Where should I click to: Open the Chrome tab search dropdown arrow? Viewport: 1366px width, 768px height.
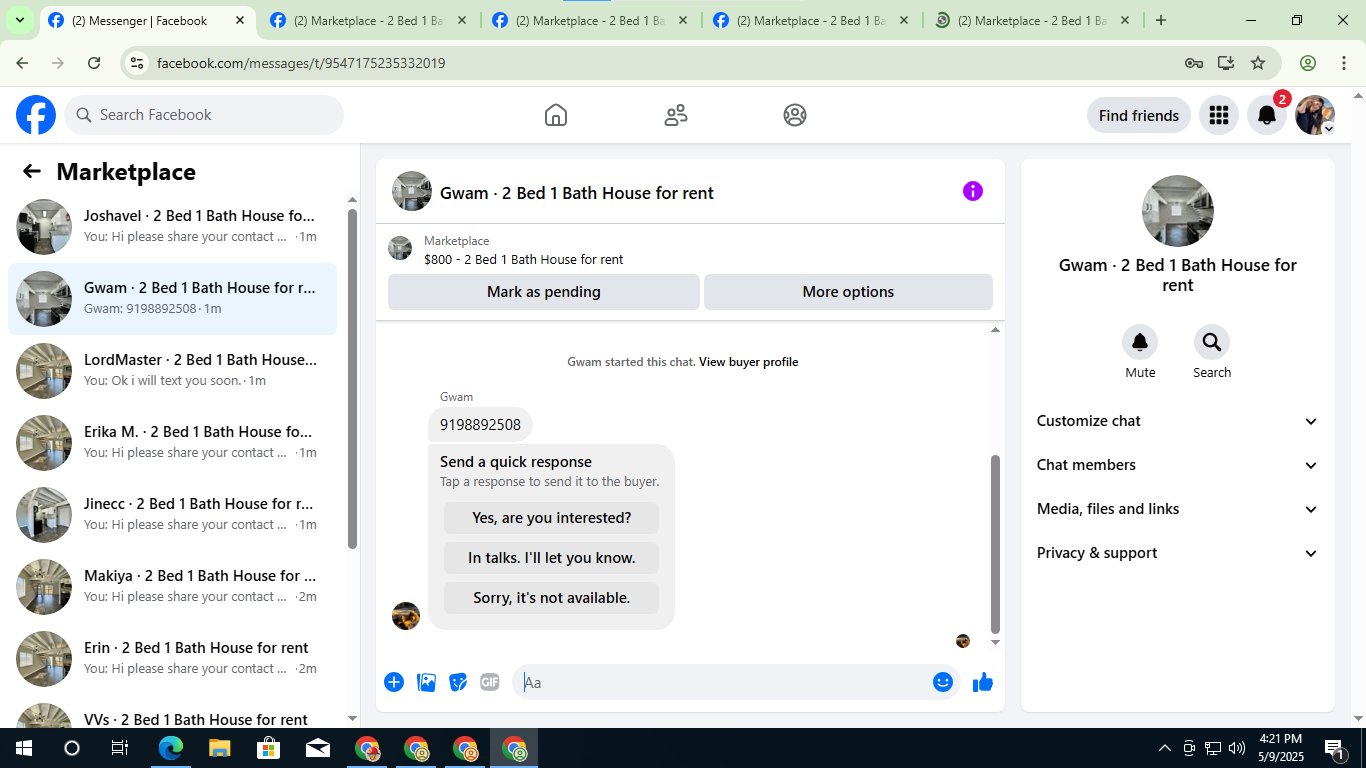coord(20,20)
